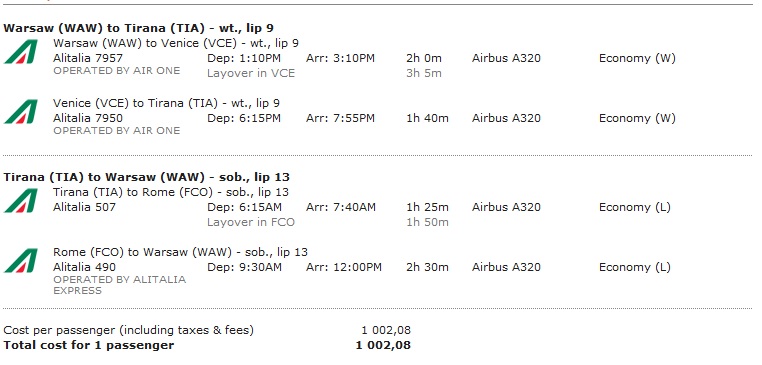The image size is (762, 365).
Task: Click the Venice to Tirana segment title
Action: coord(166,104)
